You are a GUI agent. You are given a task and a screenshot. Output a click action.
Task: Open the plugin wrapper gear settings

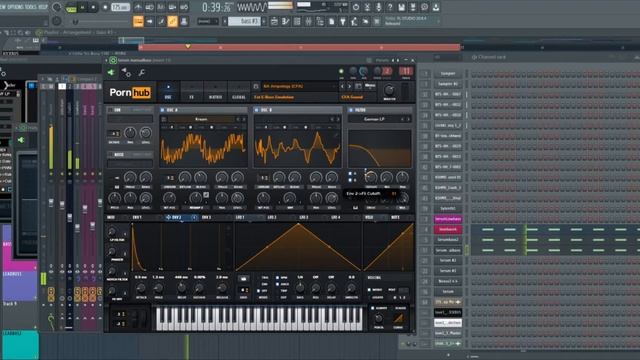coord(126,73)
